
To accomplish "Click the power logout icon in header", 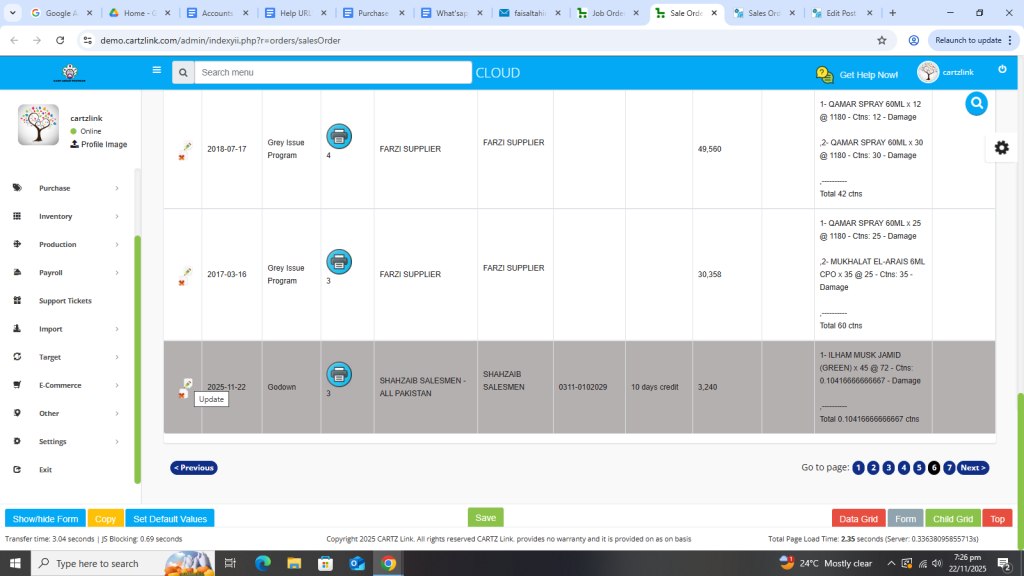I will tap(1002, 70).
